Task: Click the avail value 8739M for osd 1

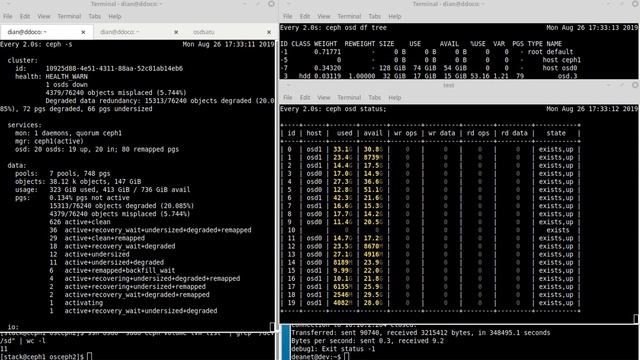Action: pyautogui.click(x=373, y=158)
